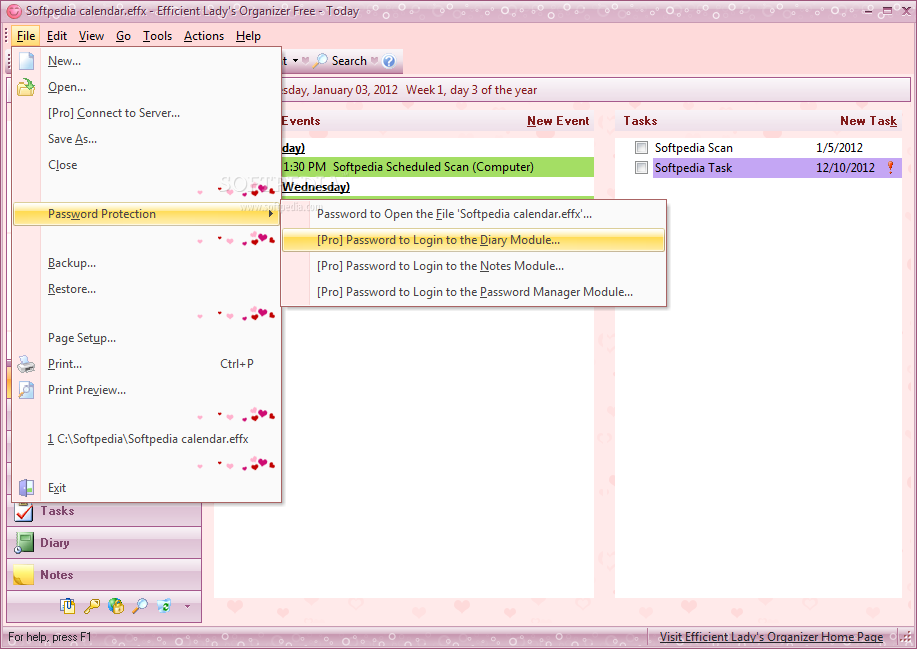Viewport: 917px width, 649px height.
Task: Click the Exit door icon in File menu
Action: tap(26, 488)
